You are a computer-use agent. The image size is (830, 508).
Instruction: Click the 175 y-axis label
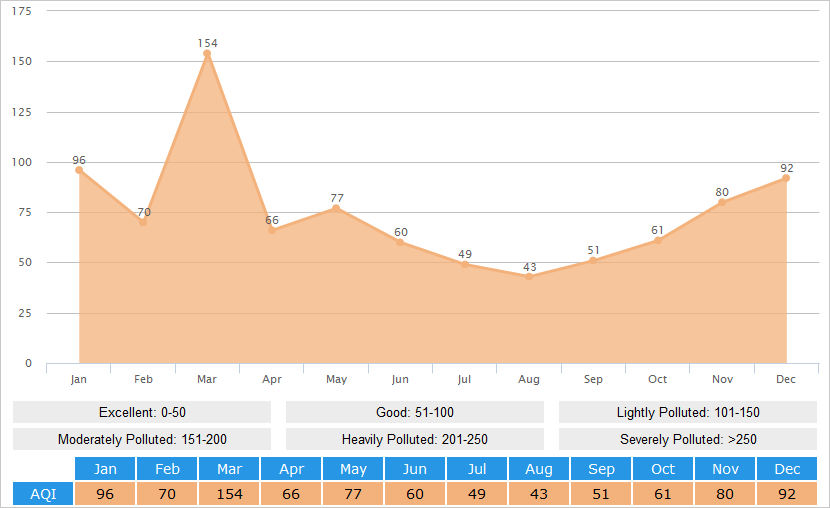pyautogui.click(x=22, y=11)
